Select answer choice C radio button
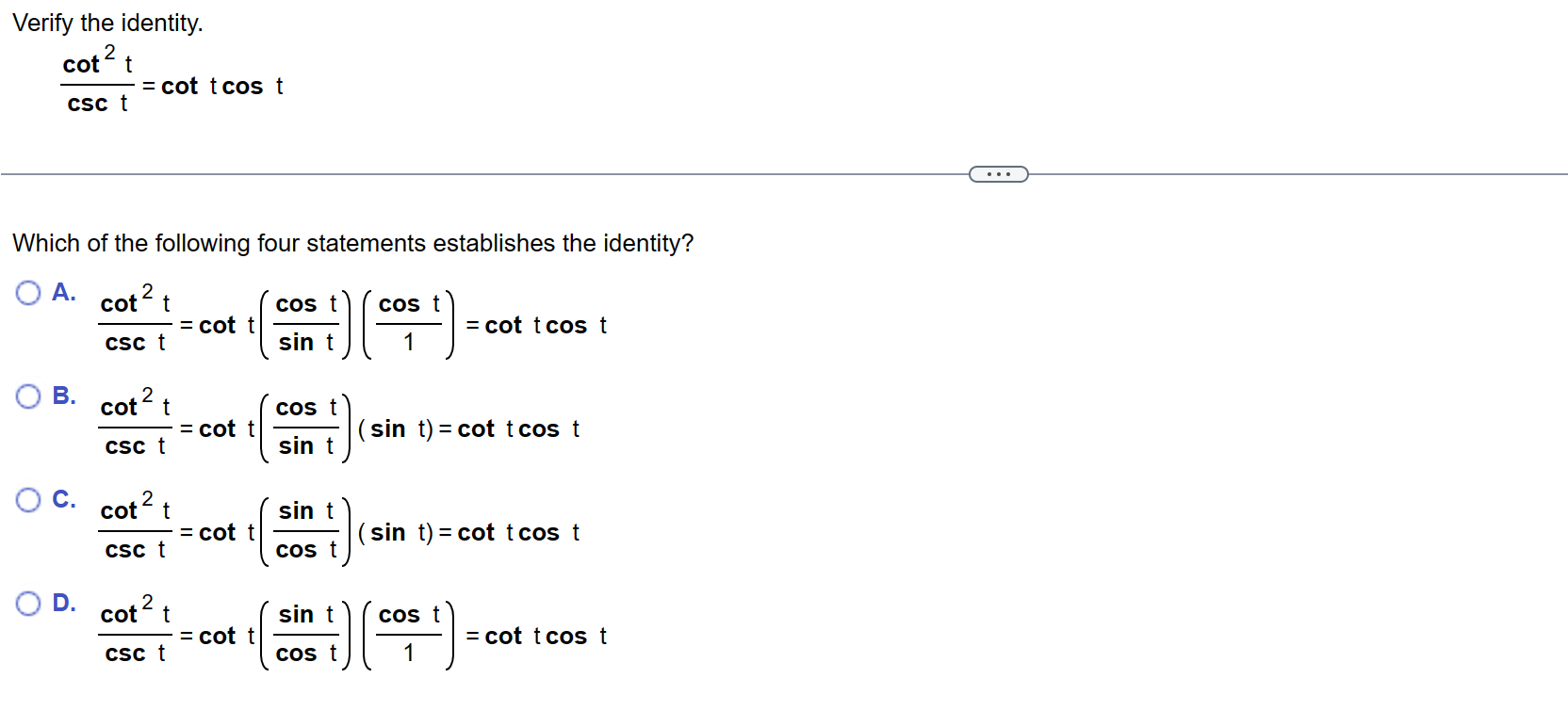This screenshot has width=1568, height=727. pyautogui.click(x=27, y=501)
